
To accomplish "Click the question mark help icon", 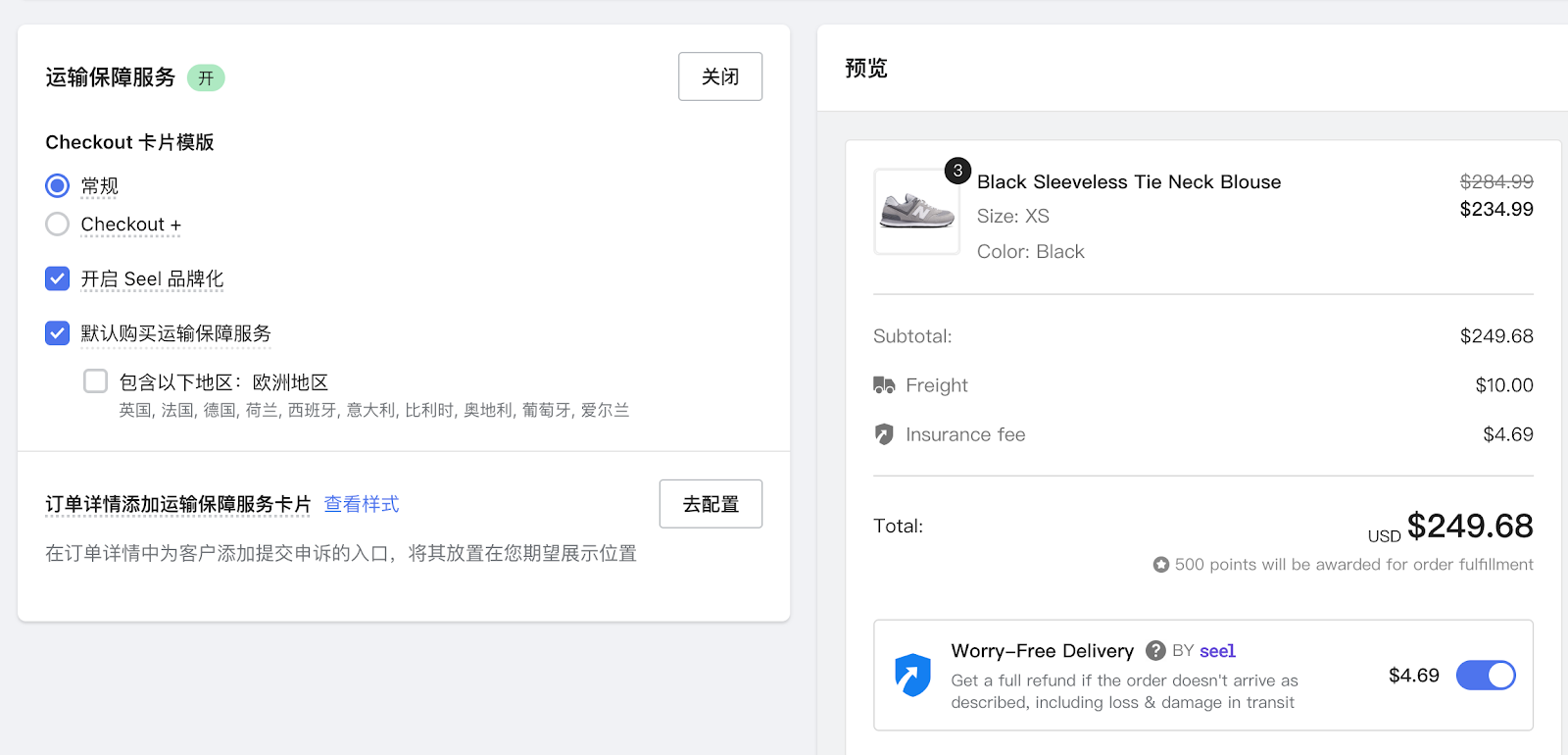I will click(1155, 651).
